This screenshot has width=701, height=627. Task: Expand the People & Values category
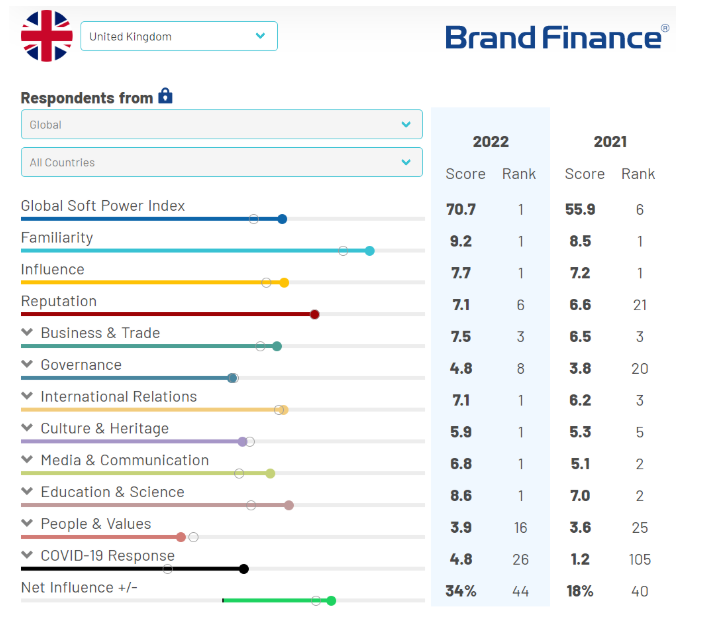[x=27, y=524]
